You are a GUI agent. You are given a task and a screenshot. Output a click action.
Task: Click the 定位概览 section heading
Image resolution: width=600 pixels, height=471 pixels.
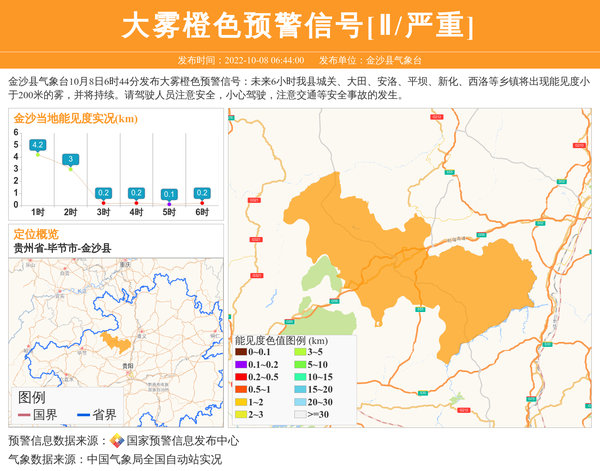35,234
